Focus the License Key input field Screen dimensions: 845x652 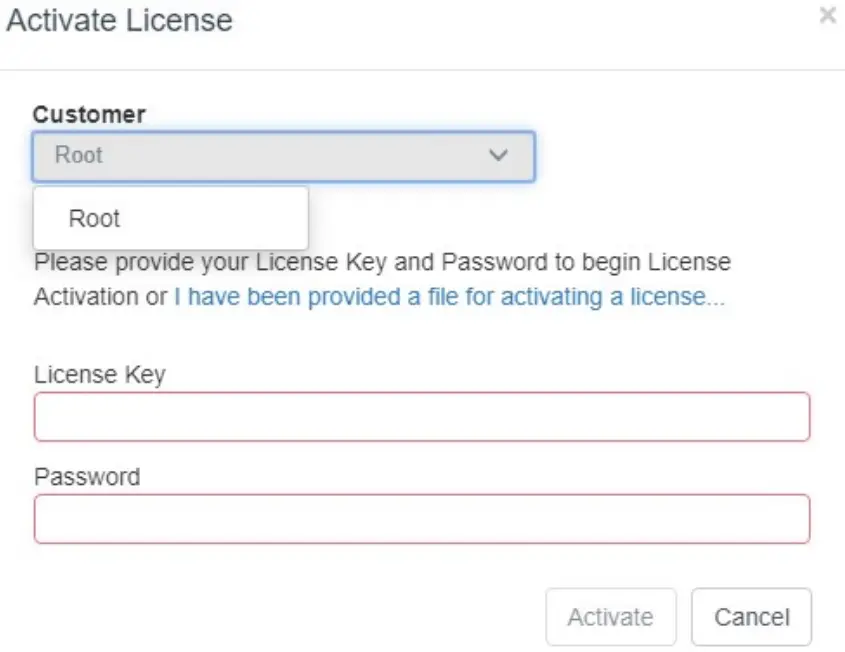pyautogui.click(x=421, y=417)
